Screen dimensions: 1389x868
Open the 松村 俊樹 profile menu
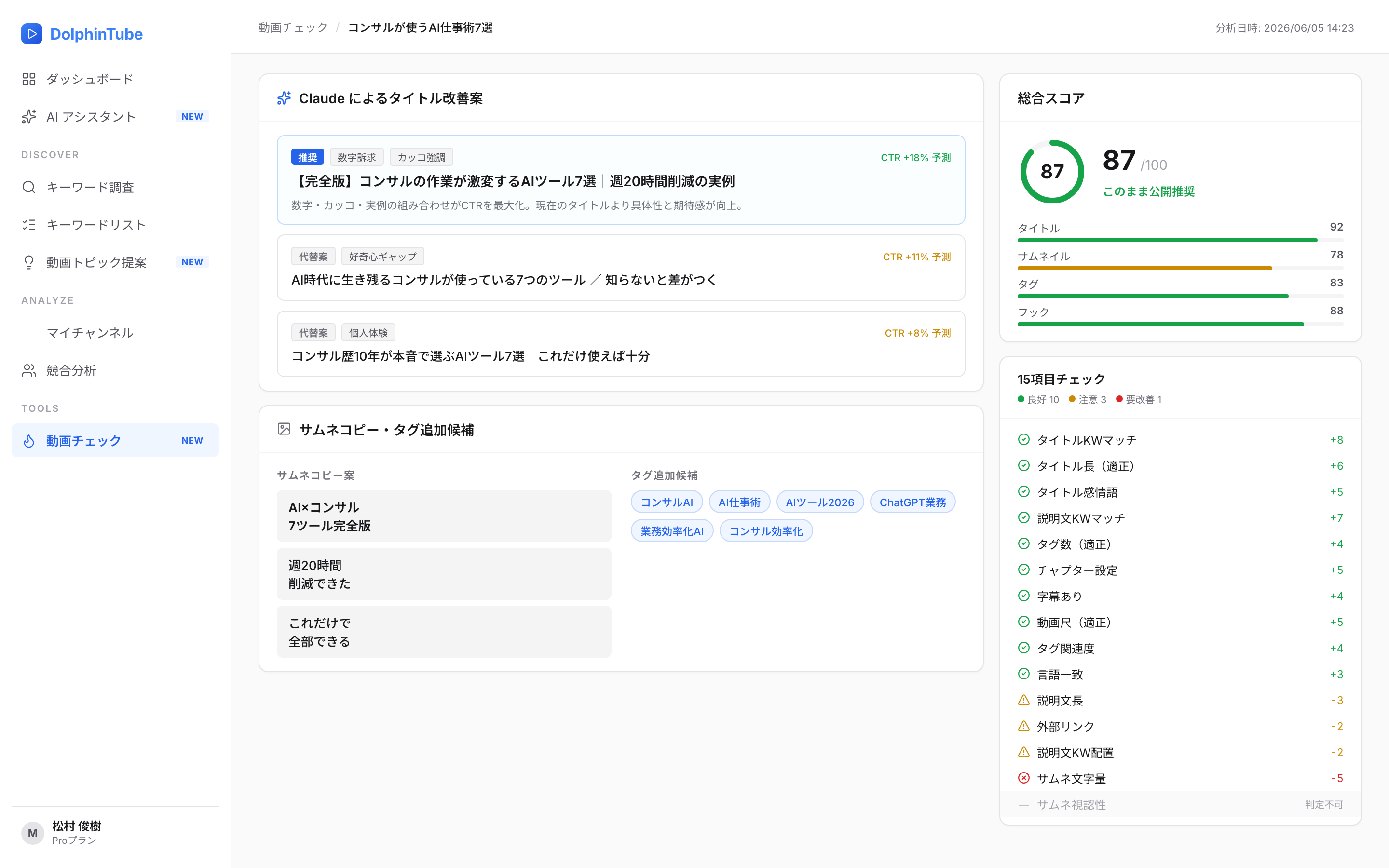point(115,833)
